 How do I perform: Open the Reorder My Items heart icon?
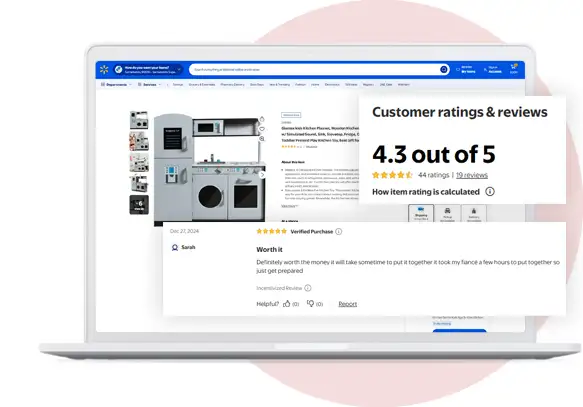[458, 70]
